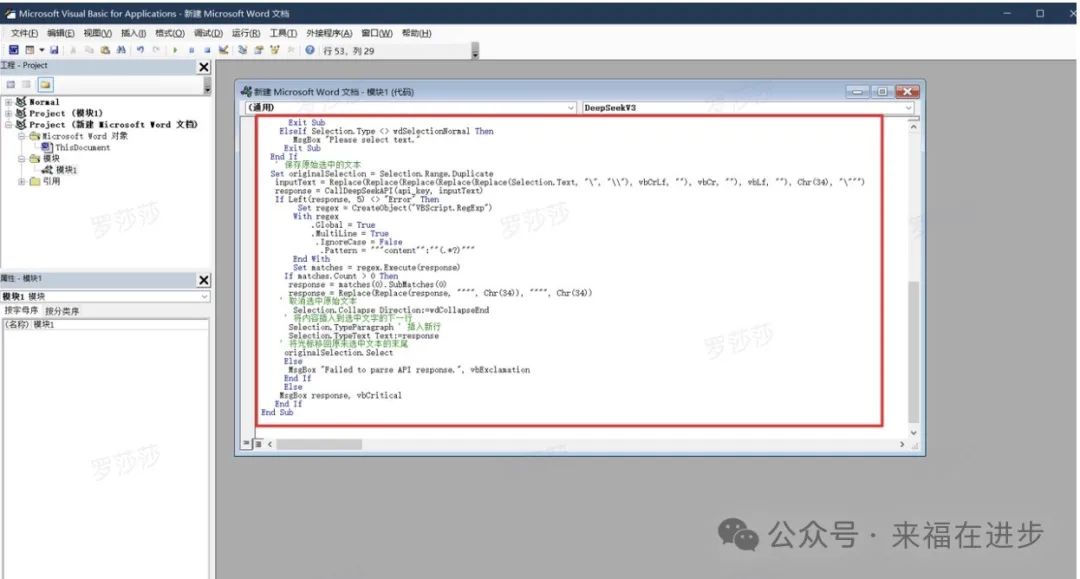Select ThisDocument in the project tree
The width and height of the screenshot is (1080, 579).
click(x=82, y=147)
